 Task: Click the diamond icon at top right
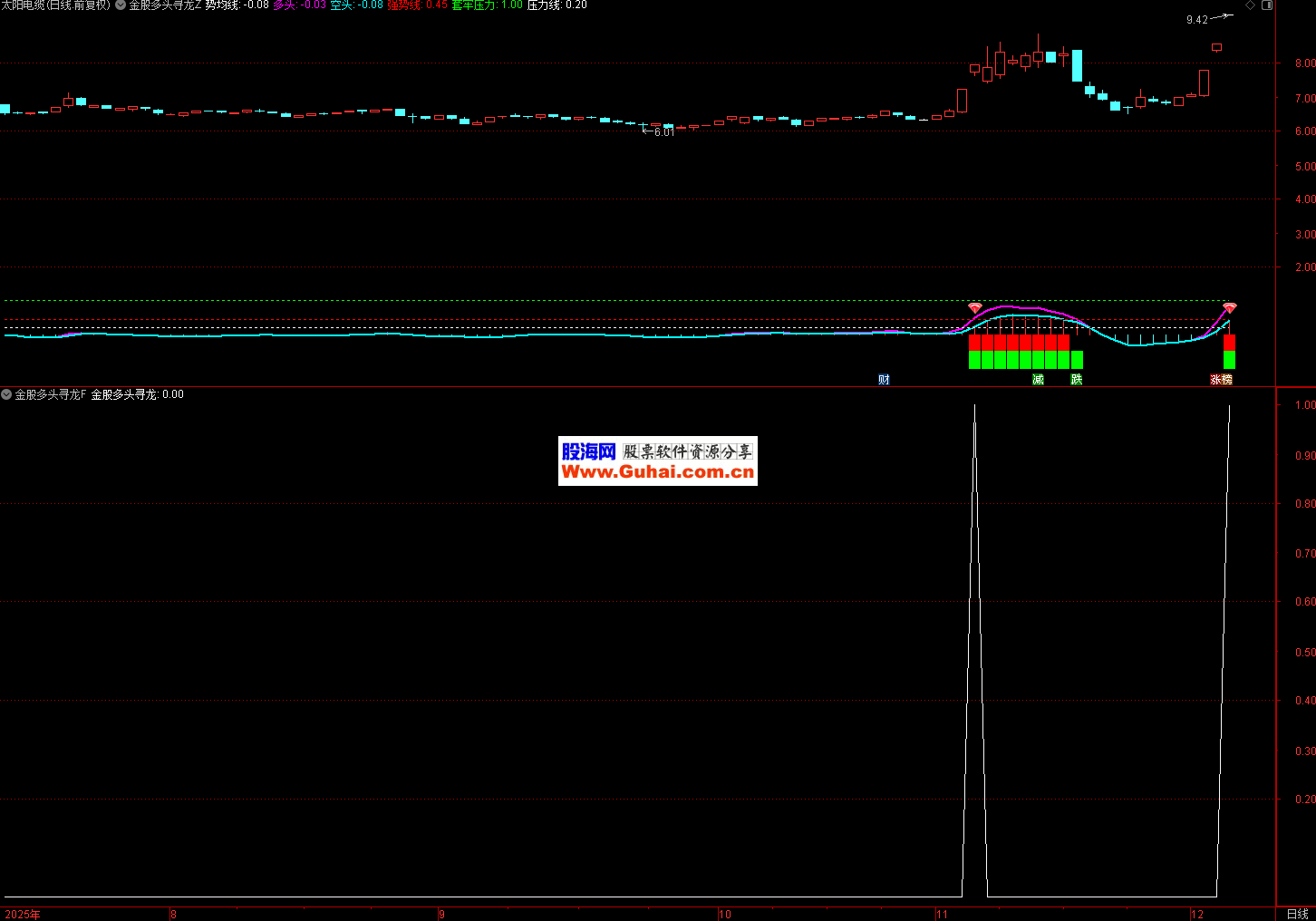(x=1251, y=5)
